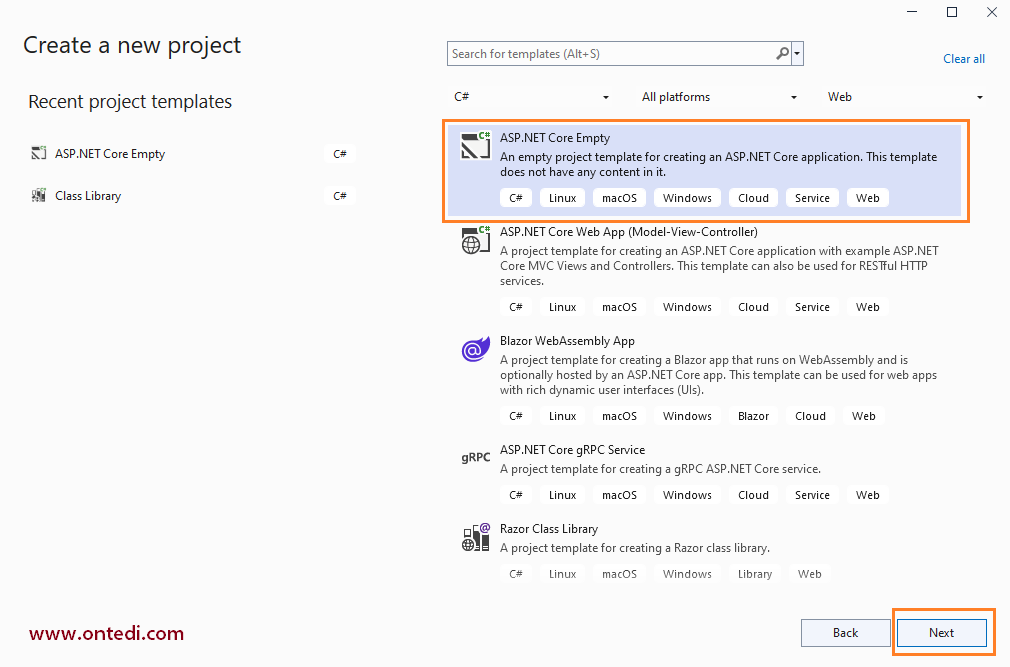This screenshot has height=667, width=1010.
Task: Click the Blazor WebAssembly App icon
Action: [475, 350]
